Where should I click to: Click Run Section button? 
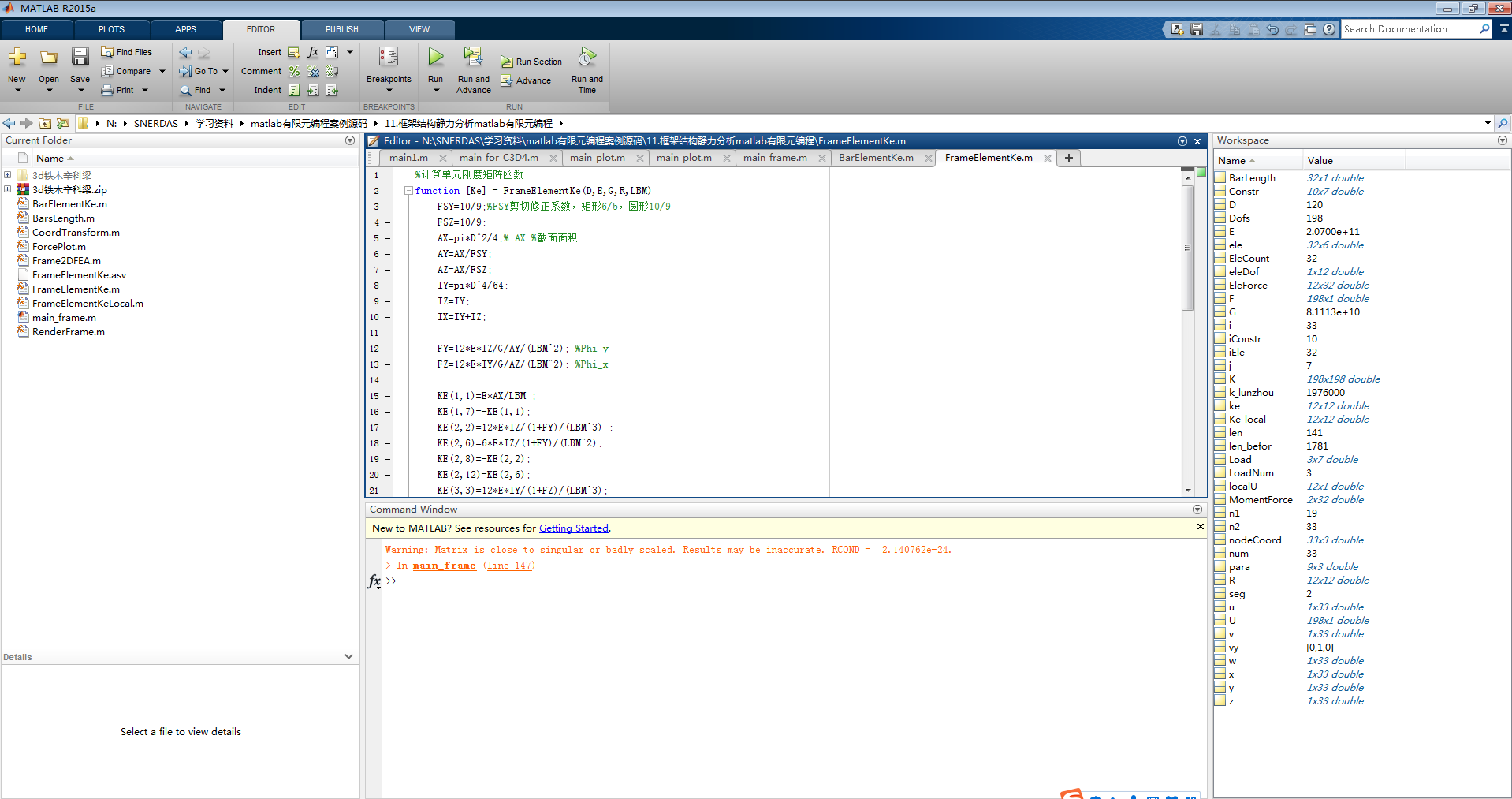(531, 62)
